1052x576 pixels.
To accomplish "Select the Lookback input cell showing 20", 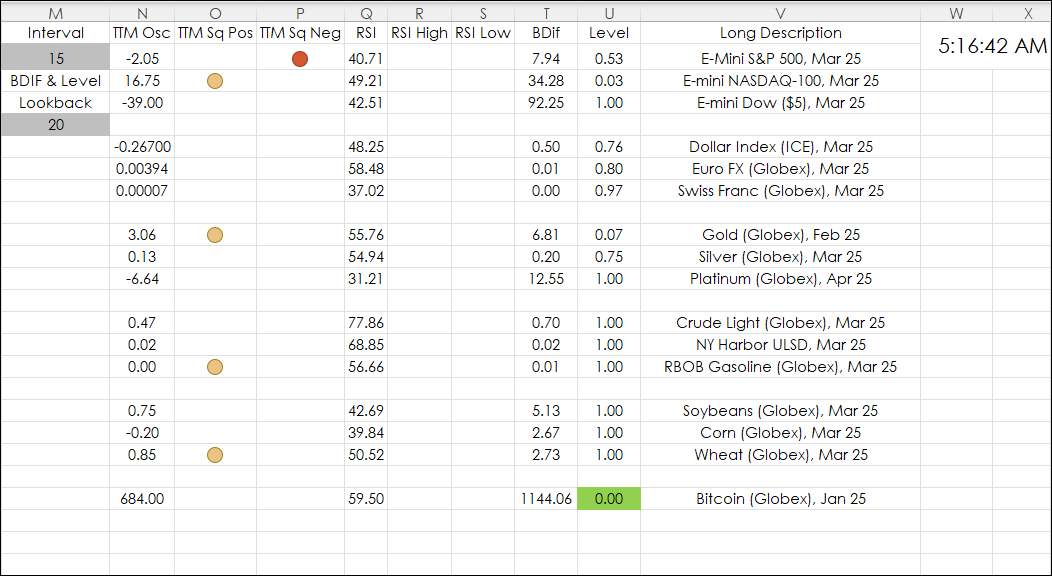I will tap(56, 125).
